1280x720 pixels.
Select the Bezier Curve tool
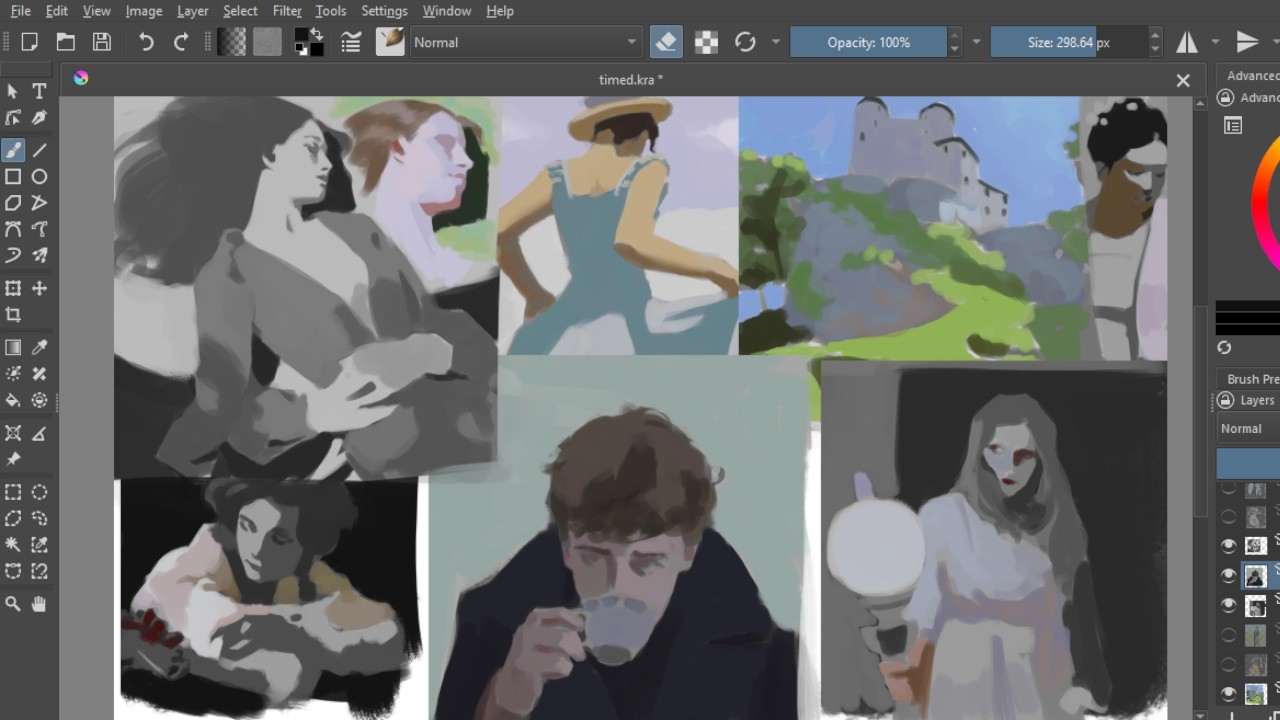[13, 229]
